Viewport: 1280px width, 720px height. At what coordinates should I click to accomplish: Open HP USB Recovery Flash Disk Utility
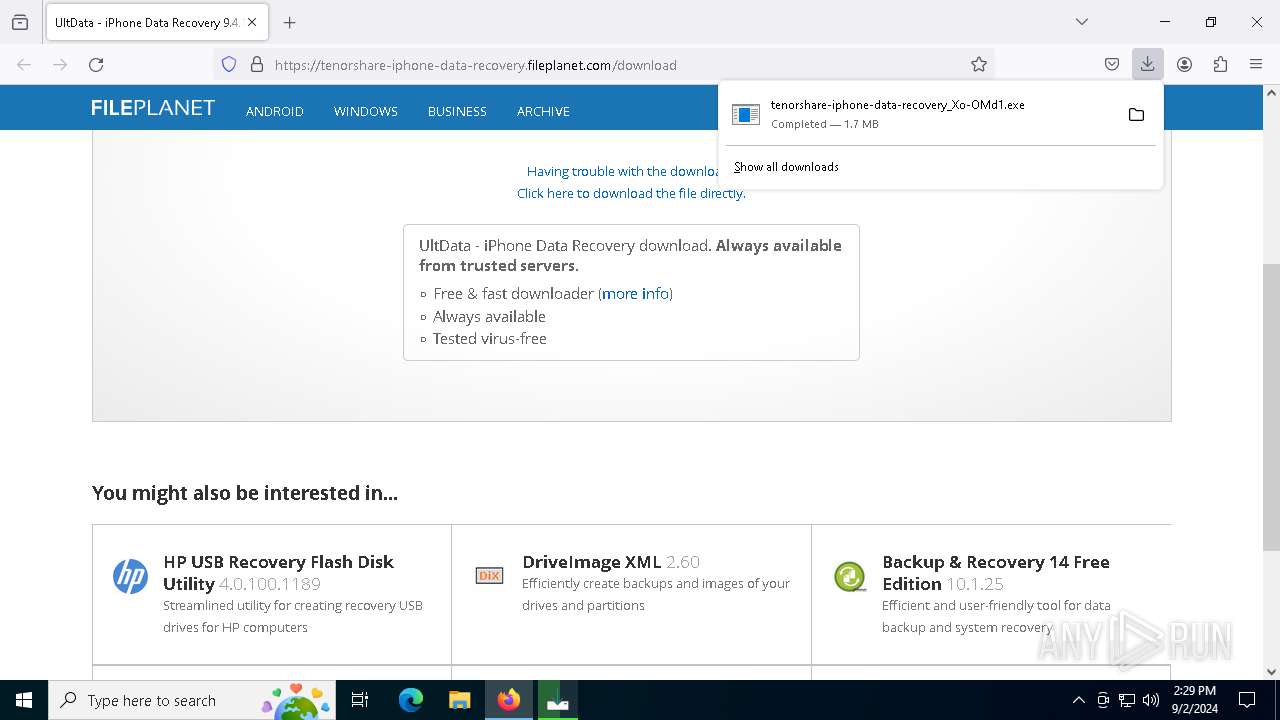coord(279,572)
